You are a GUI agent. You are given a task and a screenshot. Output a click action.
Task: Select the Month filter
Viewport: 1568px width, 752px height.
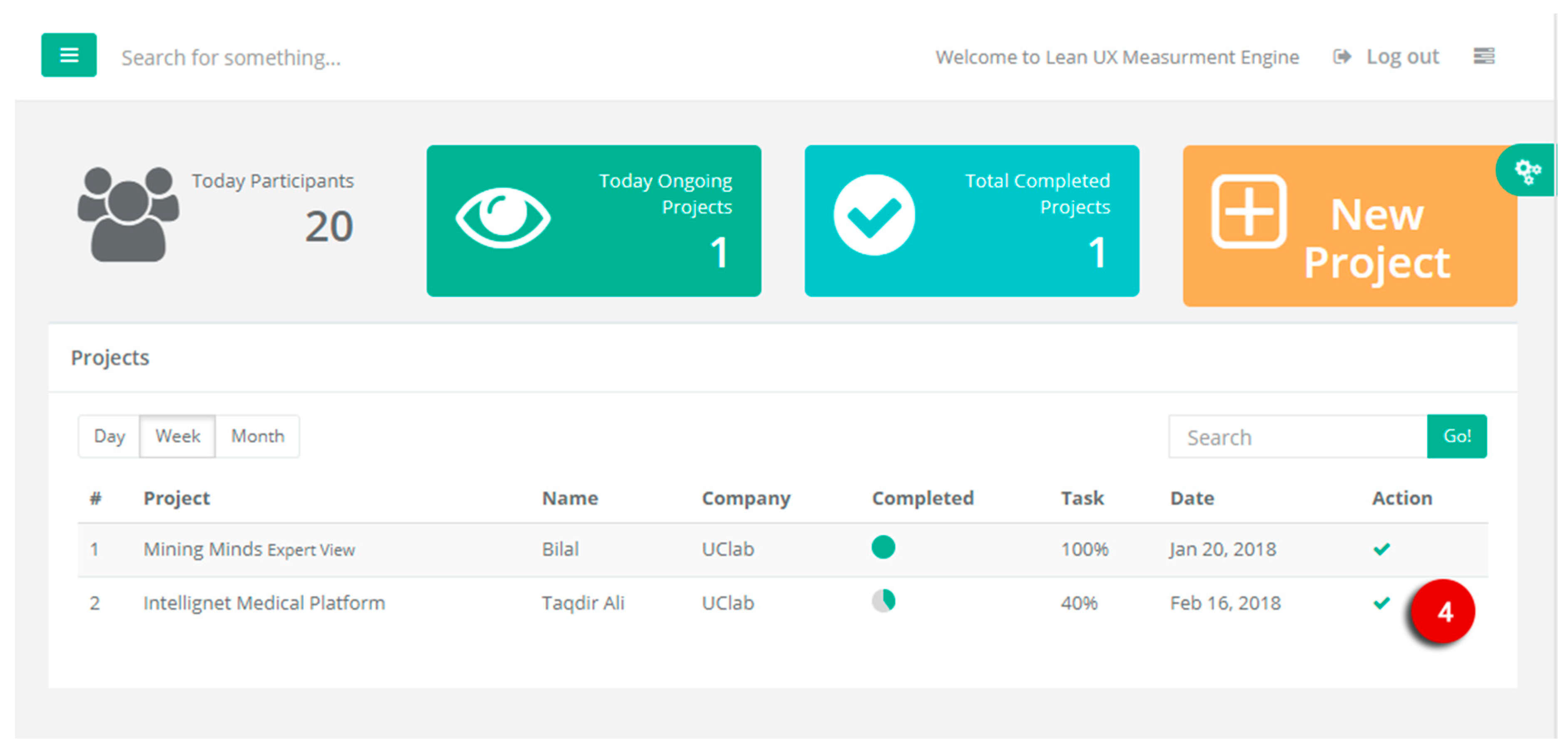[x=257, y=436]
